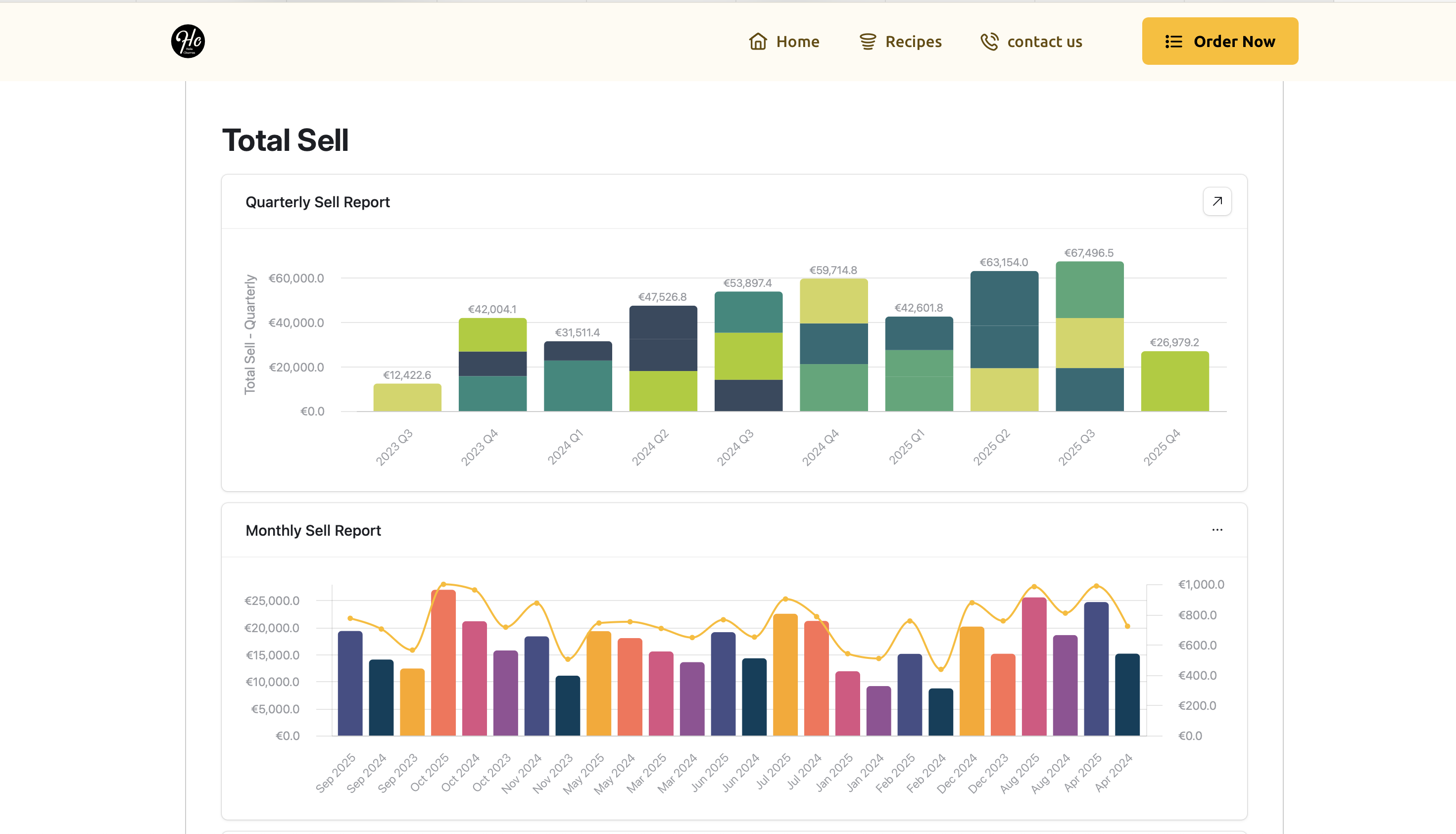Click the contact us phone icon
This screenshot has width=1456, height=834.
[990, 41]
